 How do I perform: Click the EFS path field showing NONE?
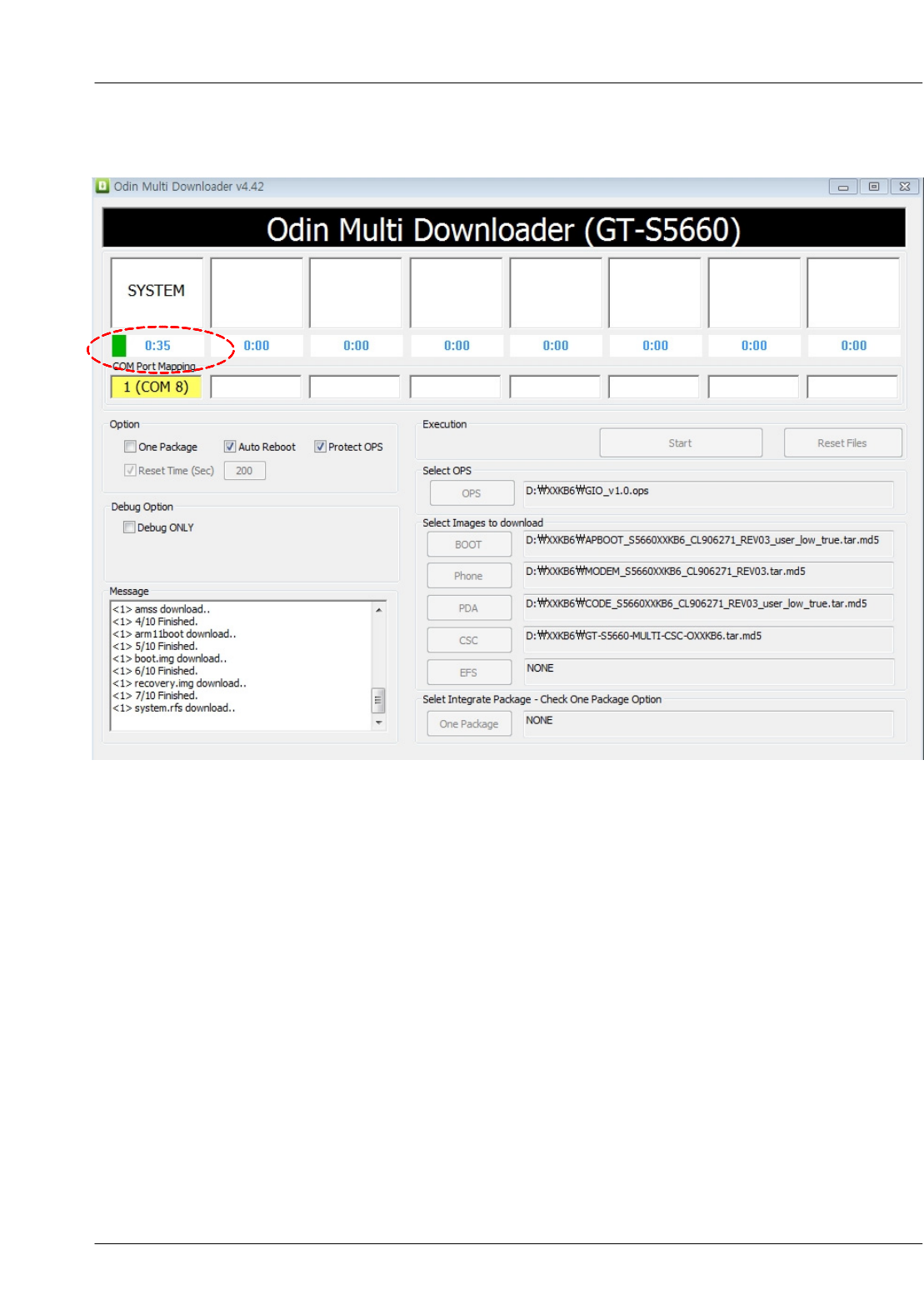coord(708,672)
